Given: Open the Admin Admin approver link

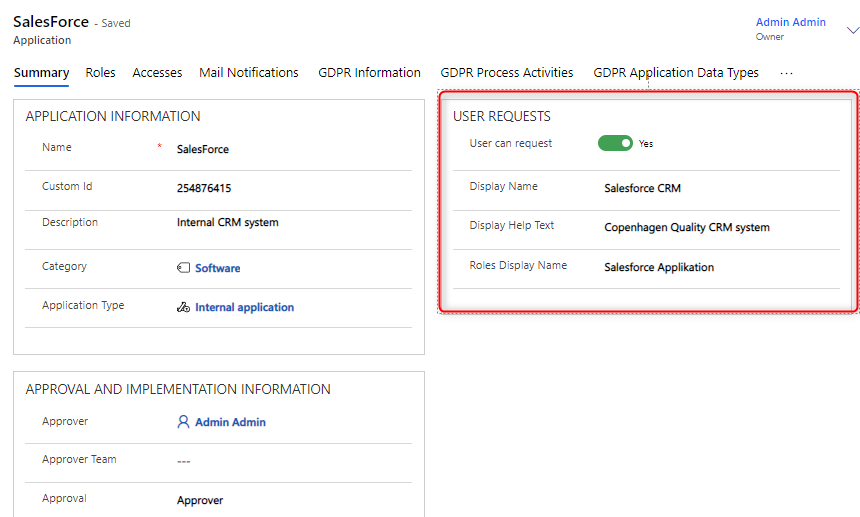Looking at the screenshot, I should (230, 422).
